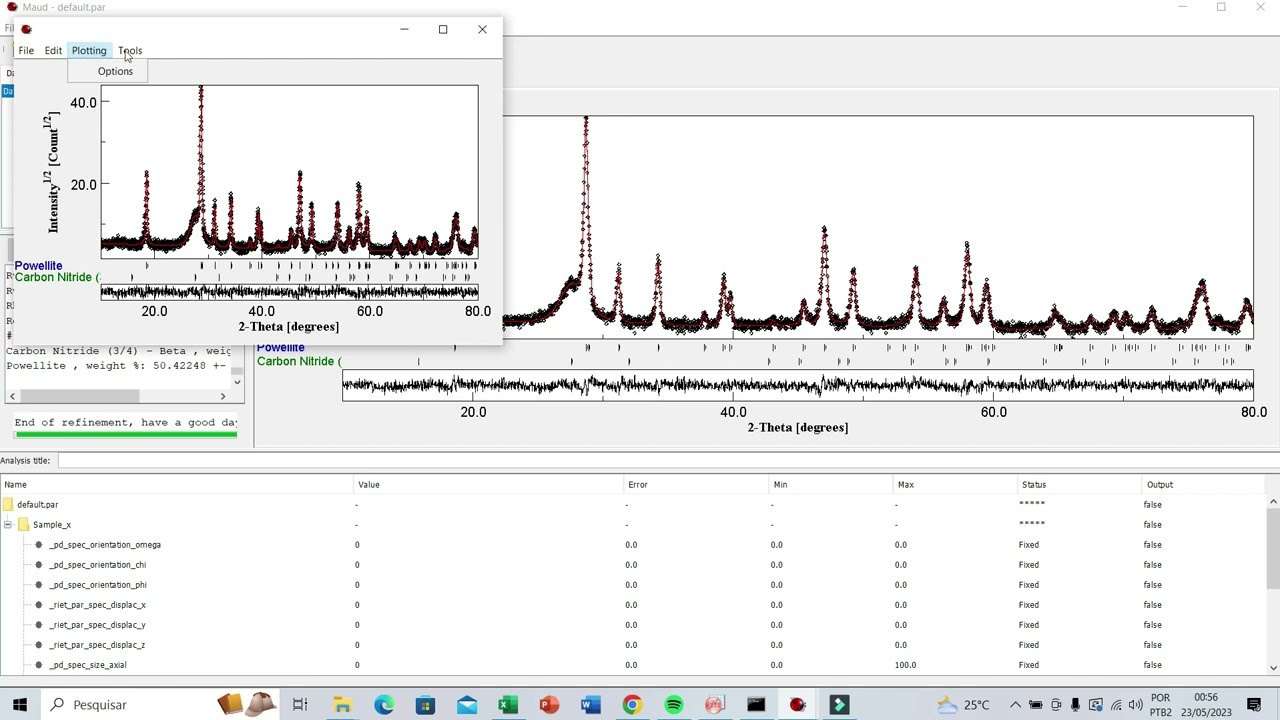Select the _pd_spec_orientation_omega parameter
Screen dimensions: 1280x720
pos(105,544)
